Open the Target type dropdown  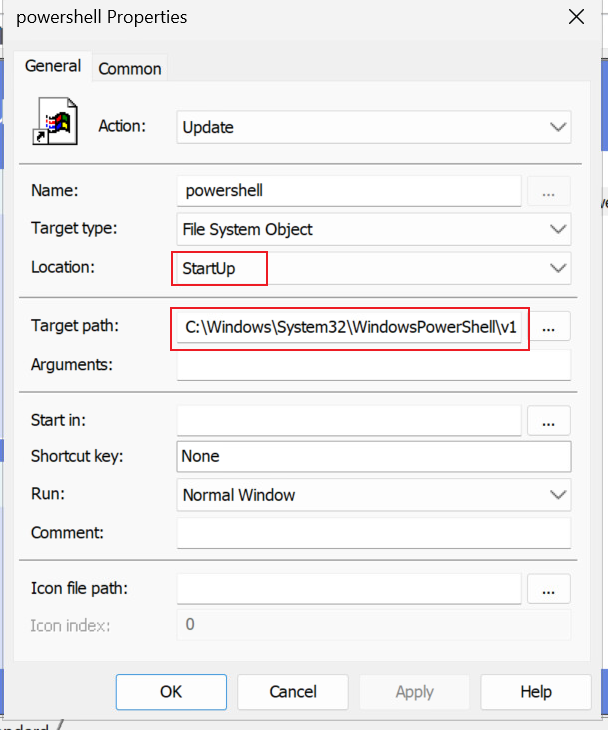(374, 229)
